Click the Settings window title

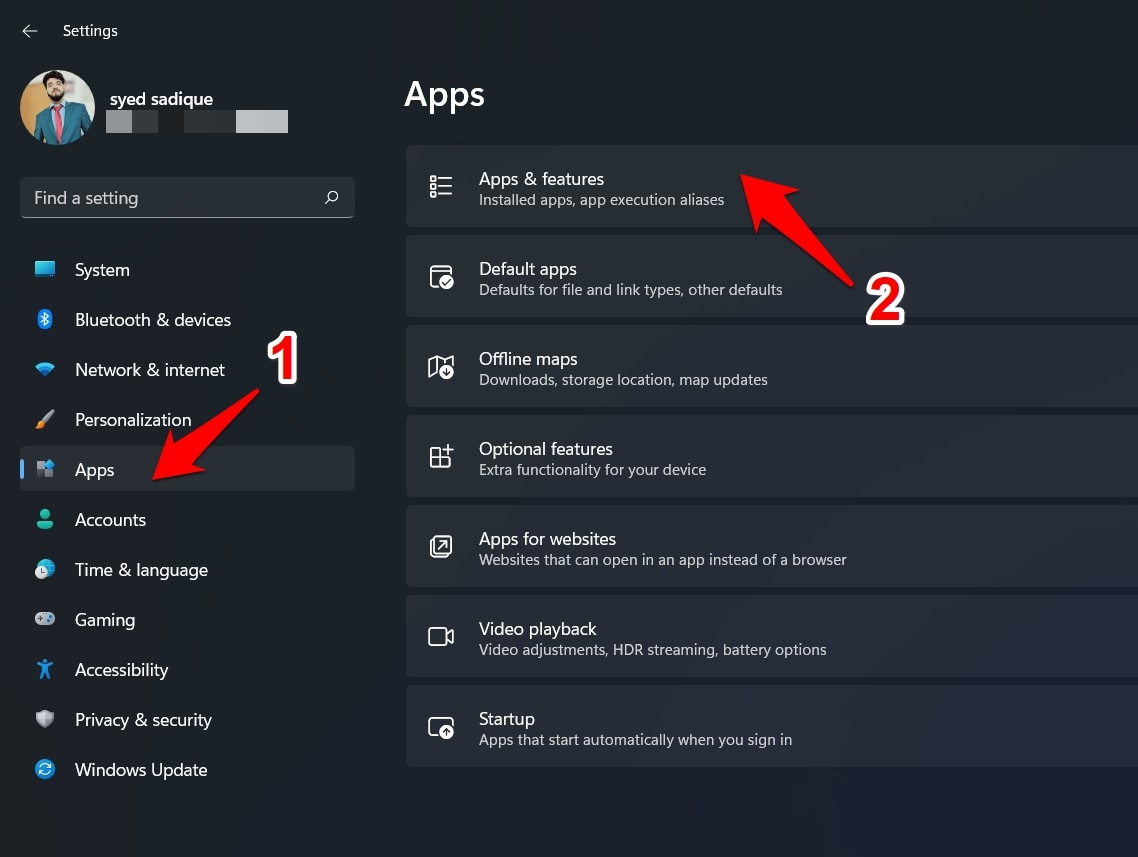tap(90, 30)
